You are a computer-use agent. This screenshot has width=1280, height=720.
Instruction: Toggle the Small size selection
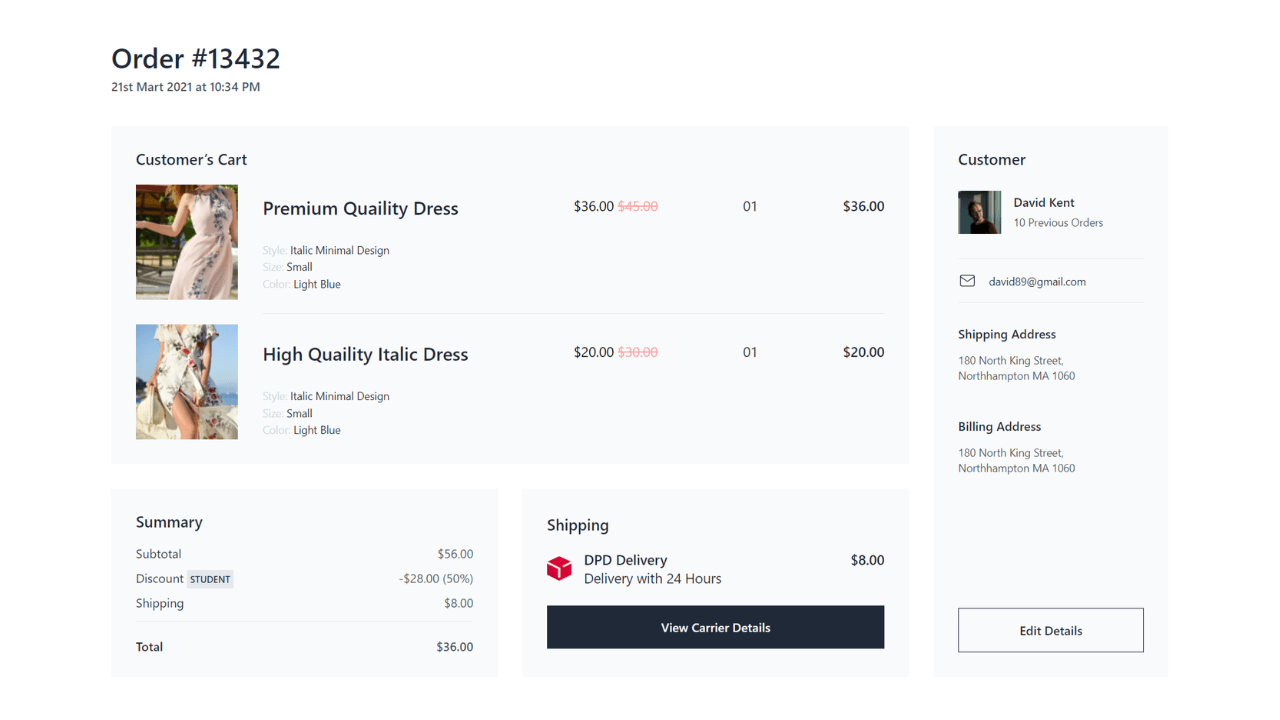coord(299,267)
